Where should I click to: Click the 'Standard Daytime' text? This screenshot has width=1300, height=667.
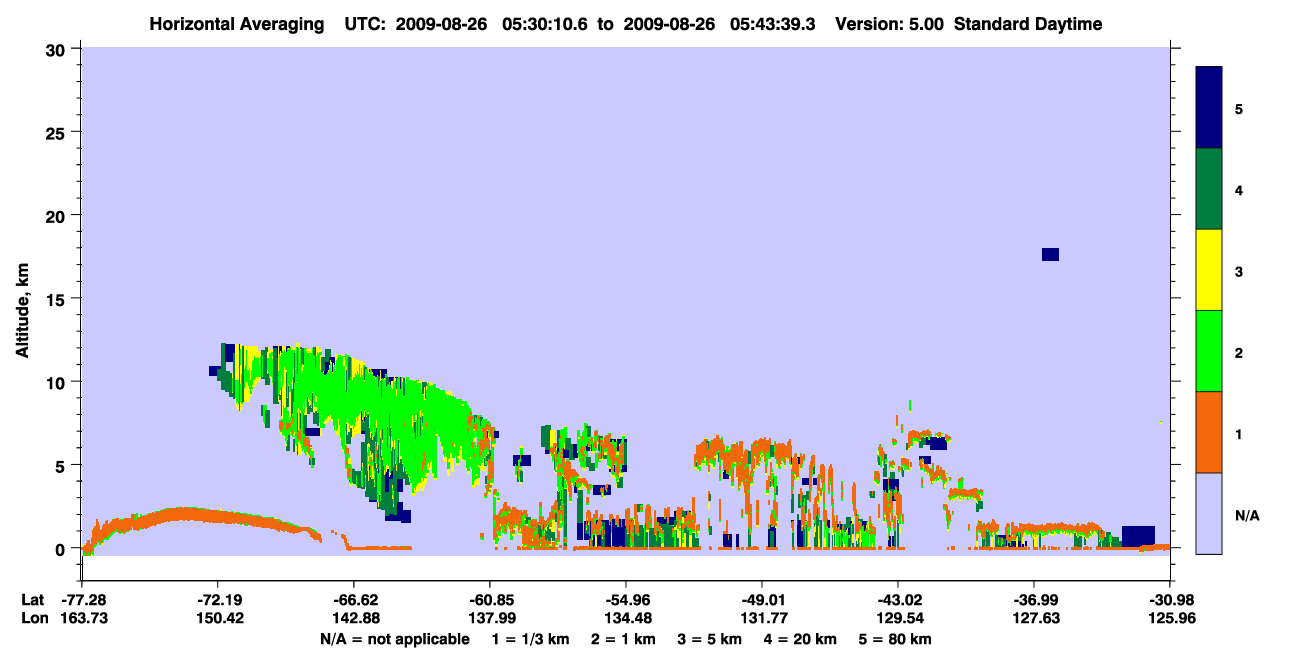coord(1028,24)
